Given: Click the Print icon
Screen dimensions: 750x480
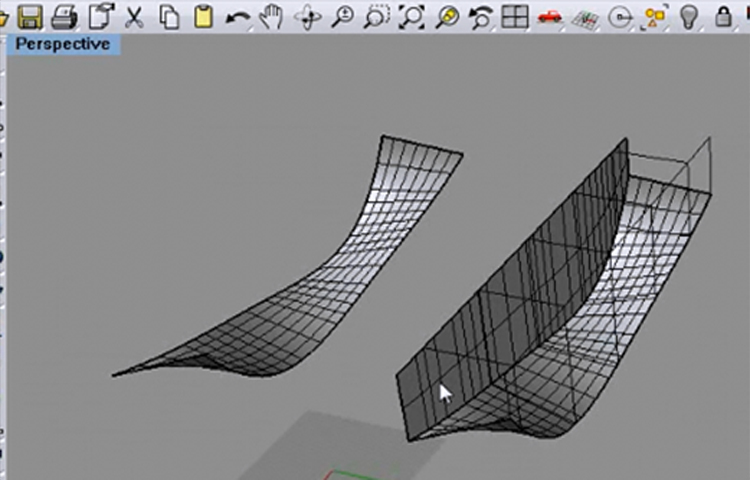Looking at the screenshot, I should 65,16.
